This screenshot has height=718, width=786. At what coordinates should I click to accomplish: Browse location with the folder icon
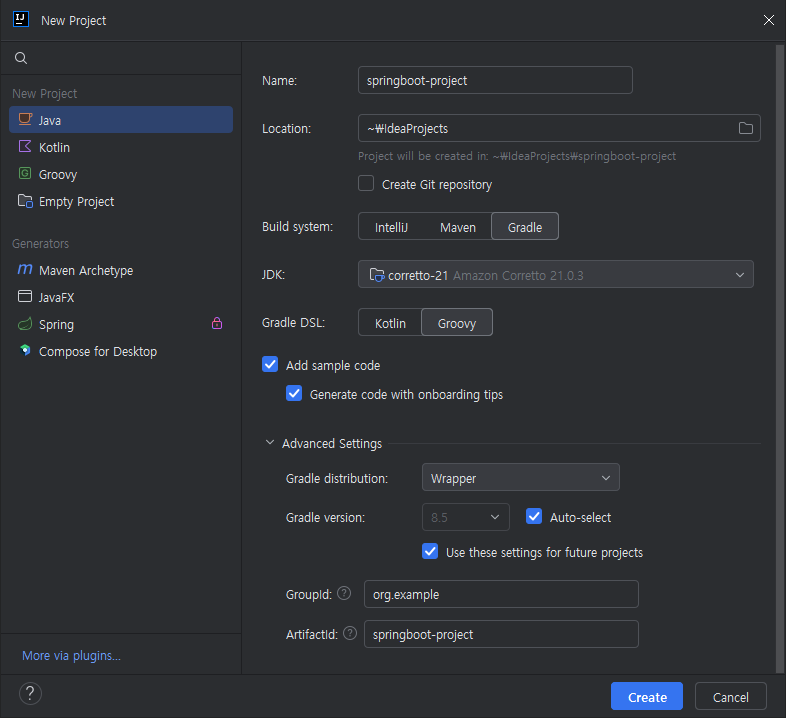point(746,128)
